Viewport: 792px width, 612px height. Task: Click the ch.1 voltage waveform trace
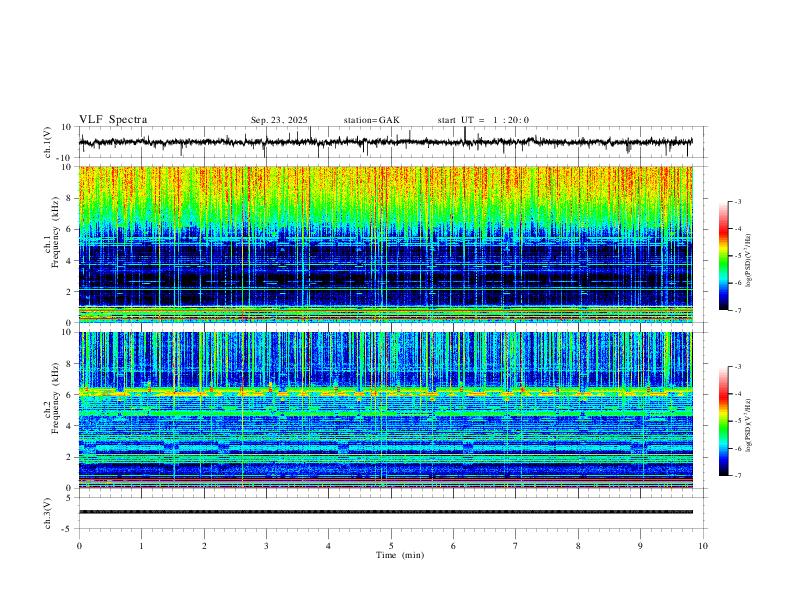click(385, 142)
